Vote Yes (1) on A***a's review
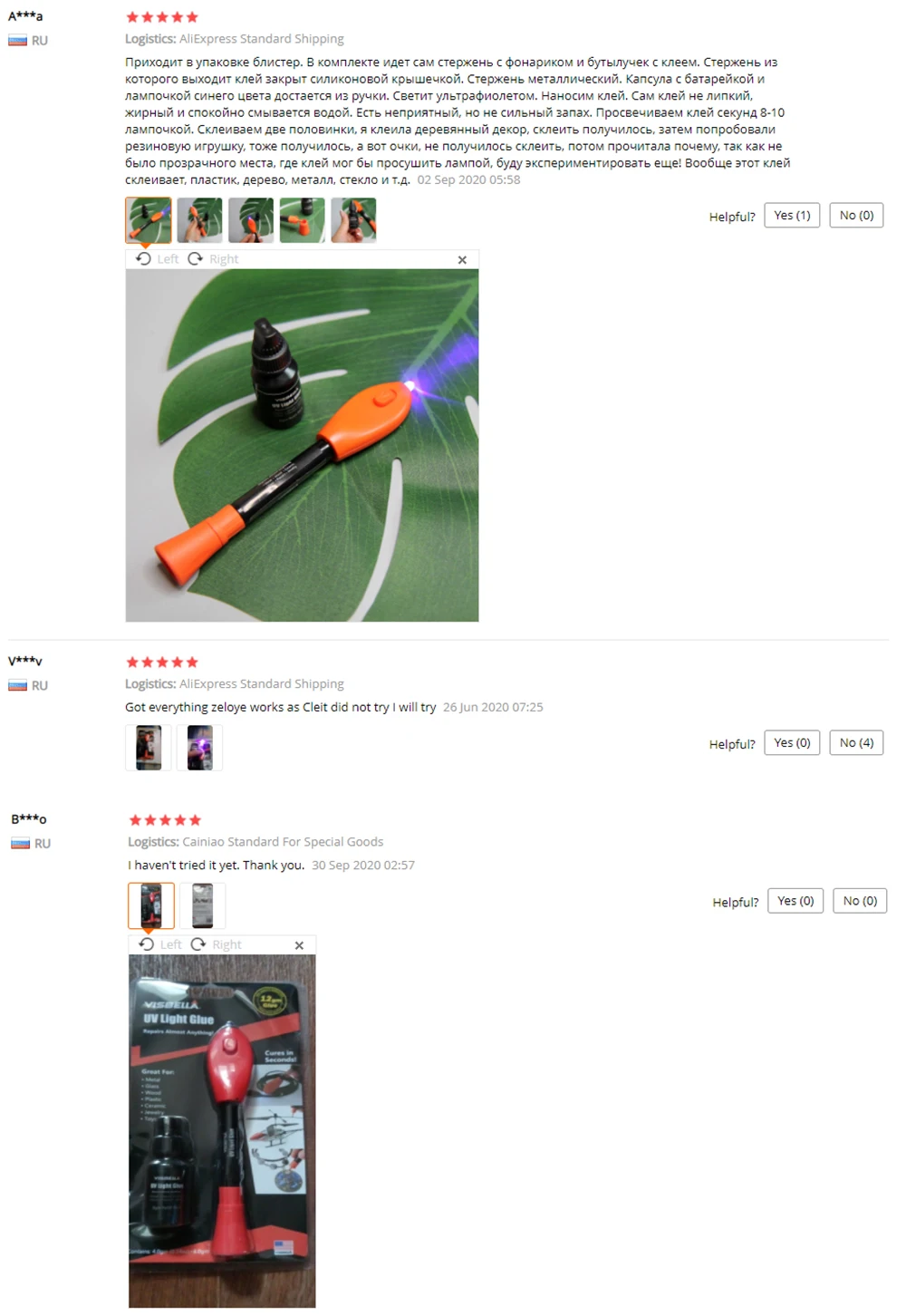The width and height of the screenshot is (906, 1316). click(792, 216)
